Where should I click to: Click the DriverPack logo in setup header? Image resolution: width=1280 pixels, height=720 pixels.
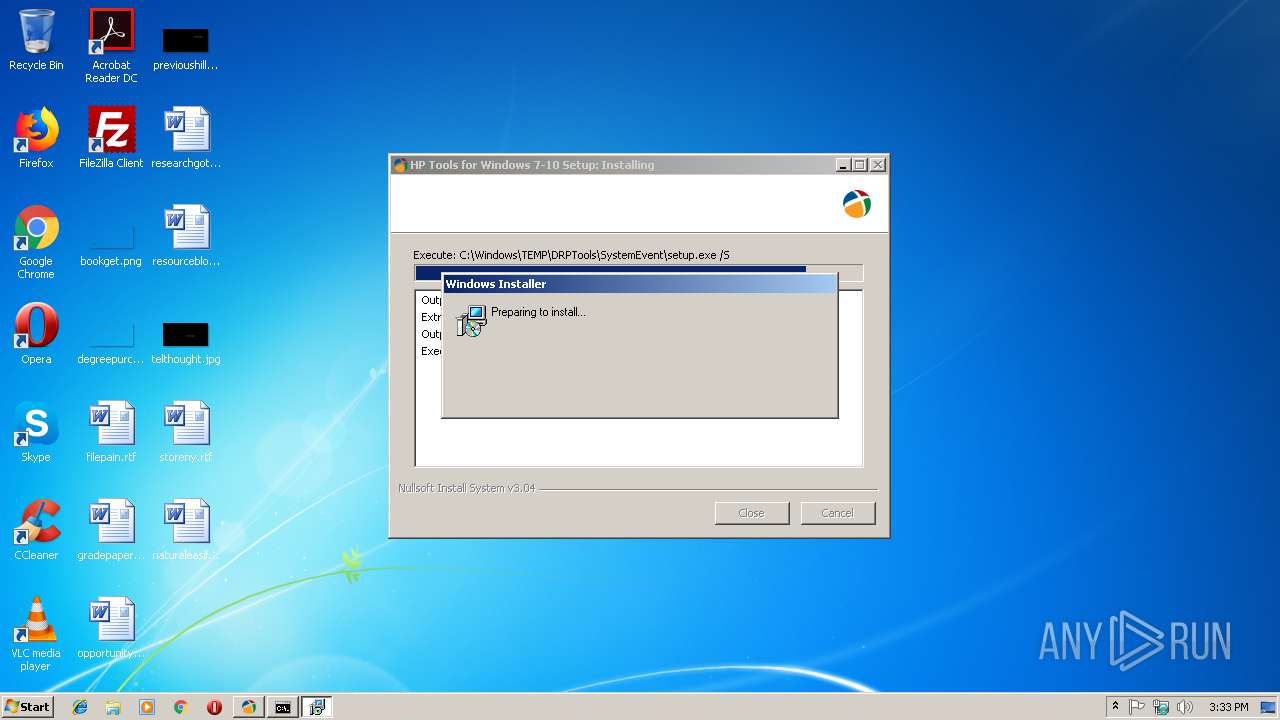tap(857, 204)
